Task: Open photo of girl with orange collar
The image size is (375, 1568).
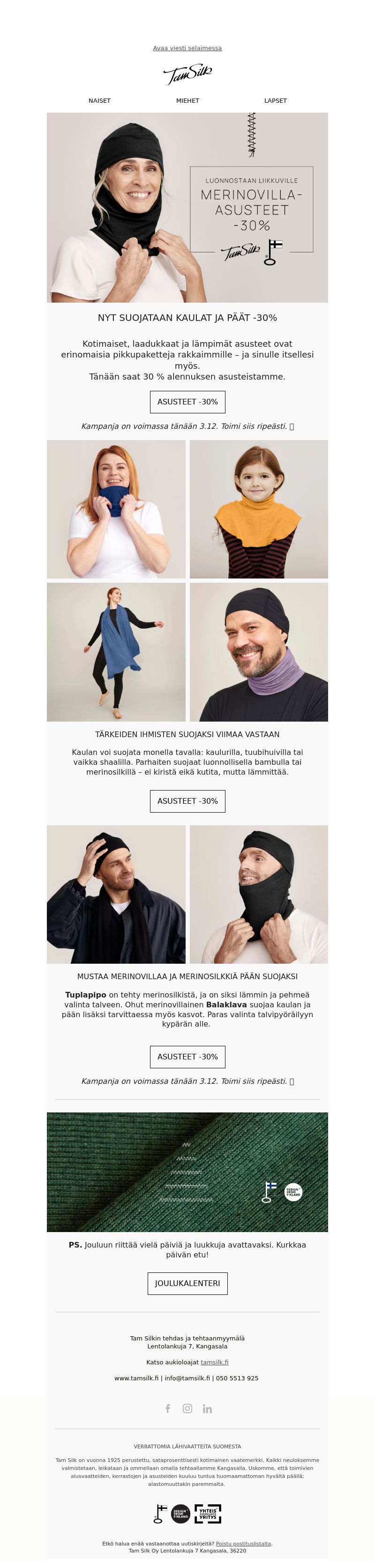Action: (x=259, y=509)
